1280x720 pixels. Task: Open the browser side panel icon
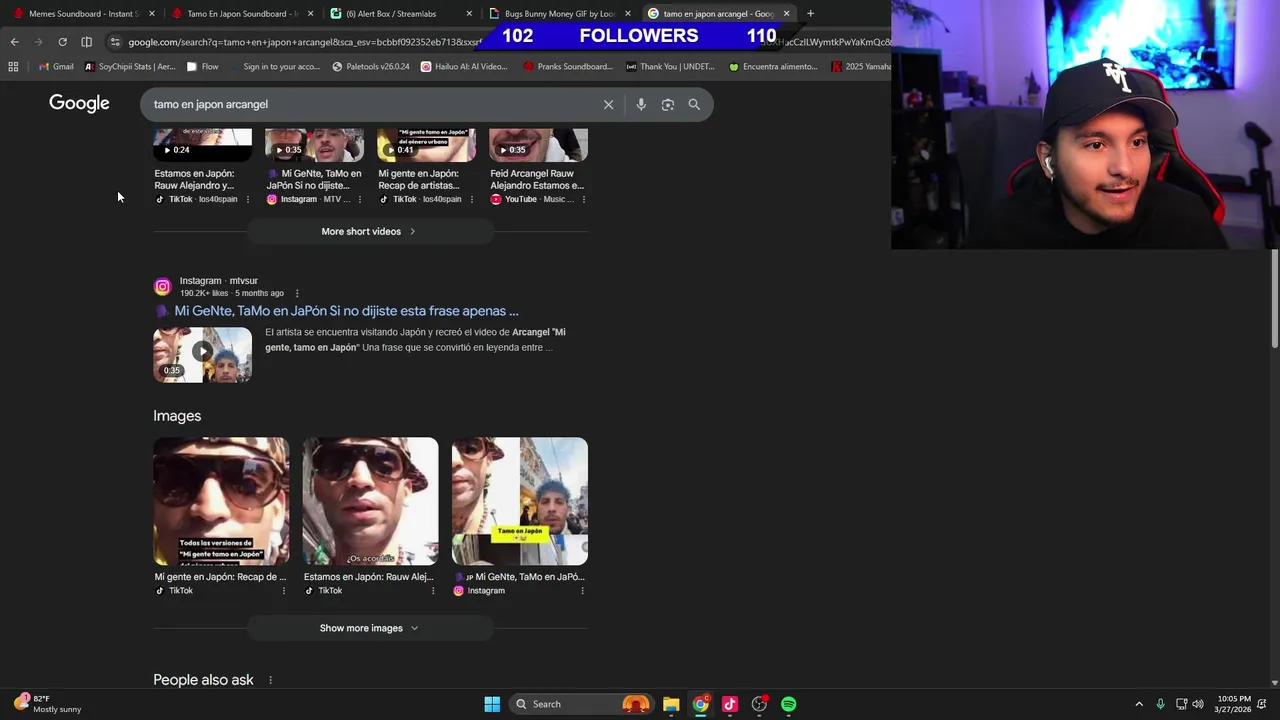click(86, 42)
